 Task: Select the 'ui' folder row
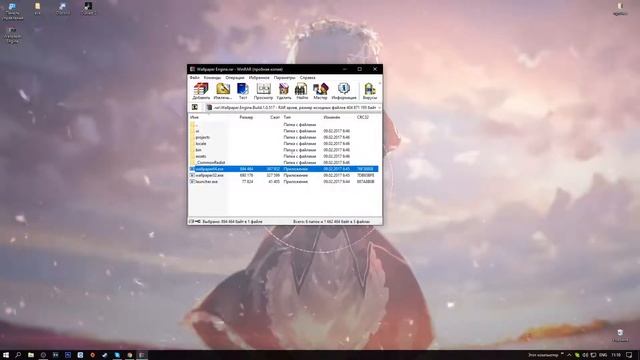click(x=284, y=131)
